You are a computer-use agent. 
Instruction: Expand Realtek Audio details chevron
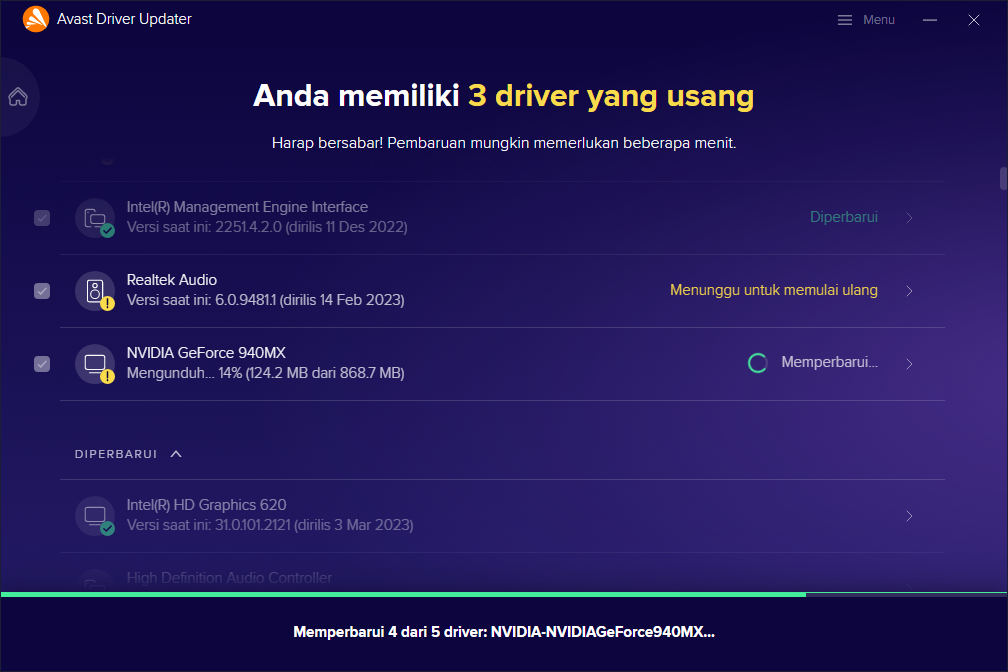click(909, 291)
